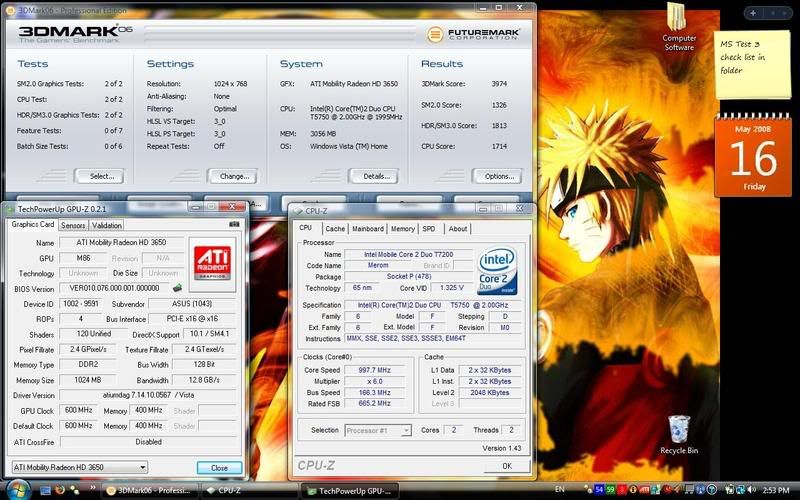Click the GPU Name field in GPU-Z
The height and width of the screenshot is (500, 800).
click(x=121, y=242)
